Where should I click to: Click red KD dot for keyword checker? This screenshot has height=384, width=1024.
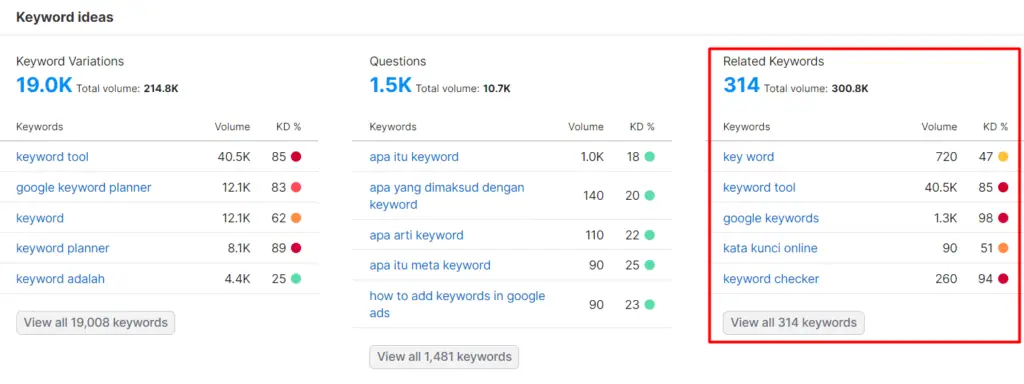point(1003,279)
